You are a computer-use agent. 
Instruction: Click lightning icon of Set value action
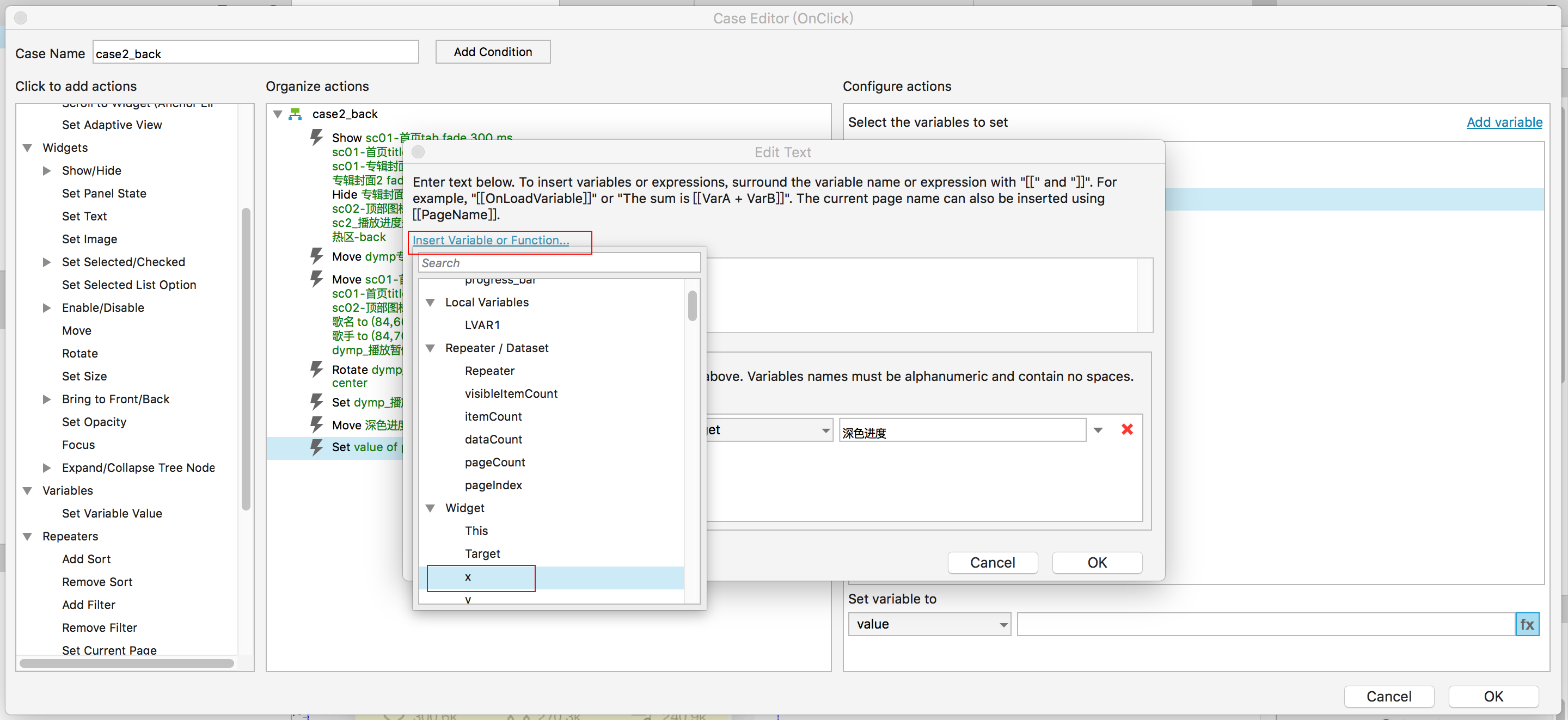tap(316, 447)
